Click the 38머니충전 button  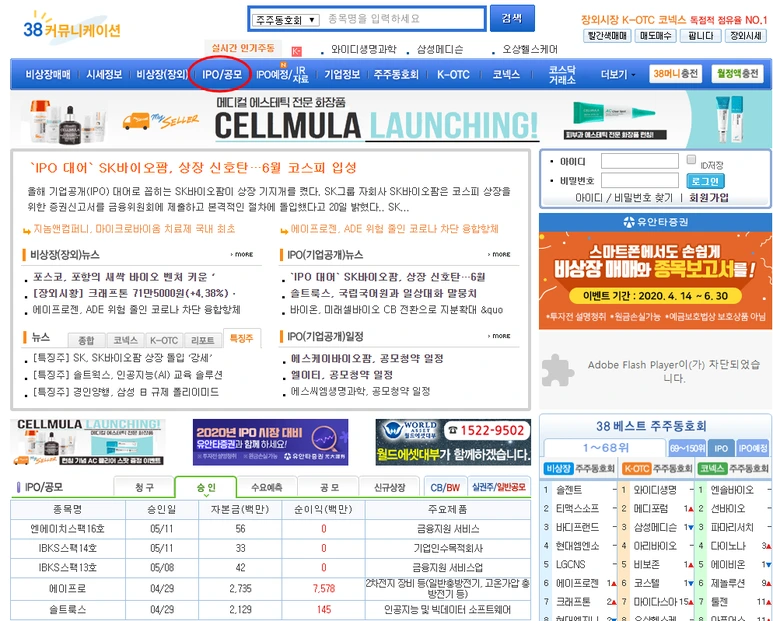[x=675, y=74]
